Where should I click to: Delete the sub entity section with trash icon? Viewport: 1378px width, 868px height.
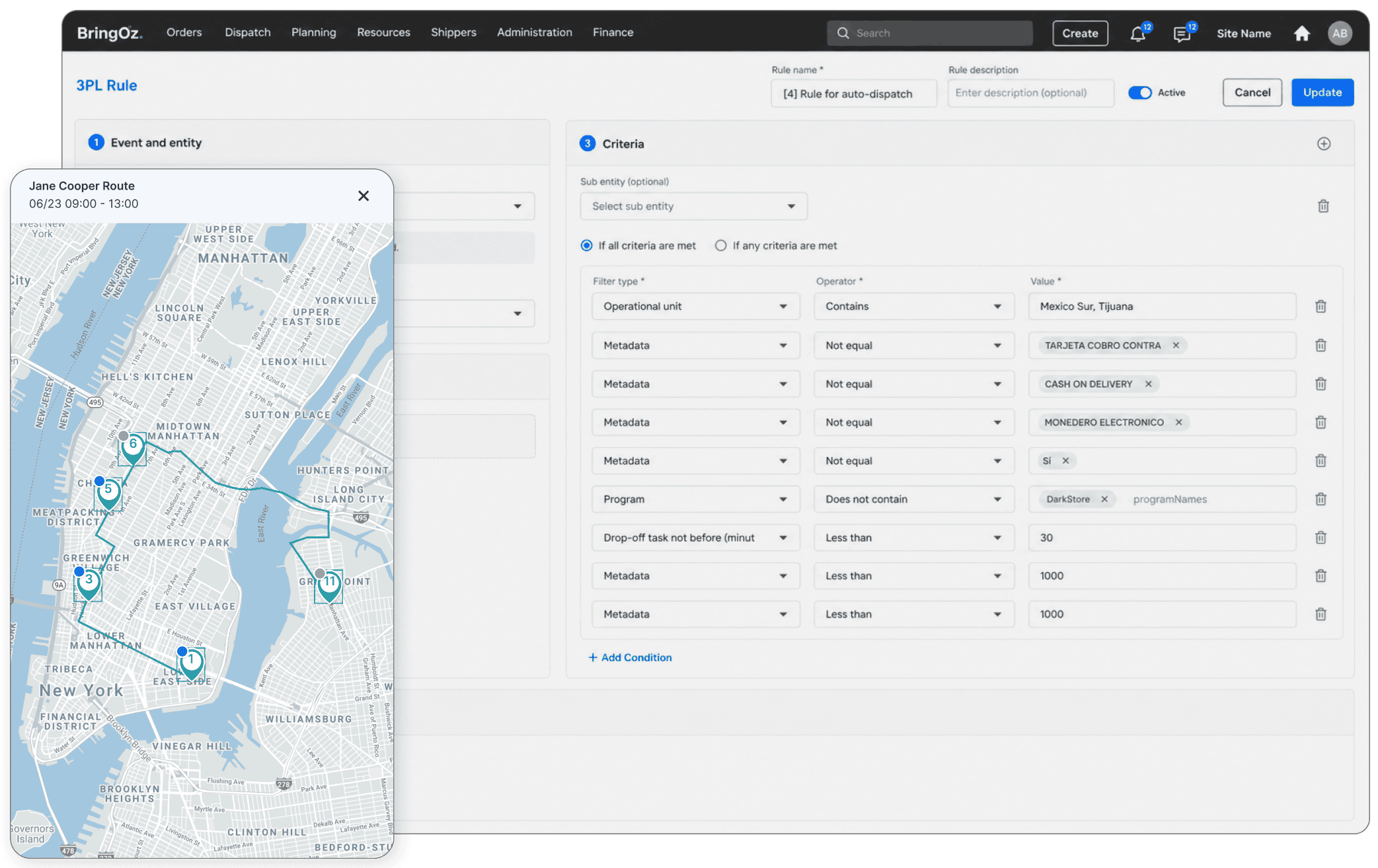click(x=1323, y=206)
